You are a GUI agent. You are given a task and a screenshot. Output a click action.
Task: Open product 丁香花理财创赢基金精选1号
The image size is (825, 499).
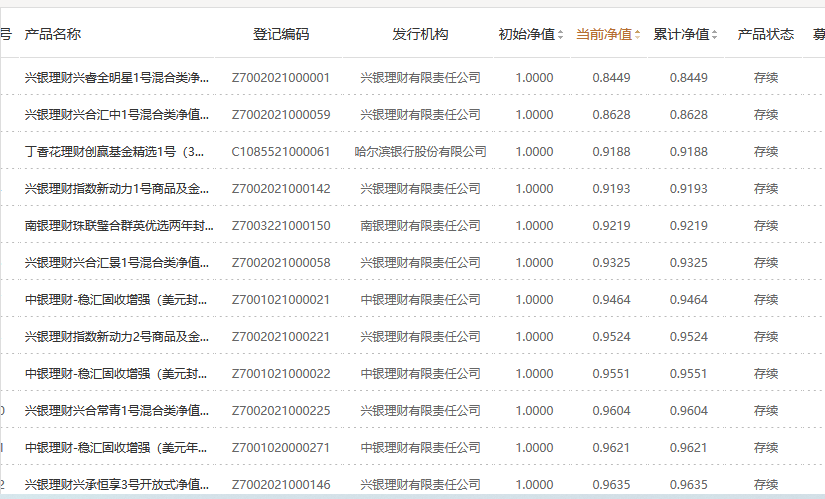(114, 152)
